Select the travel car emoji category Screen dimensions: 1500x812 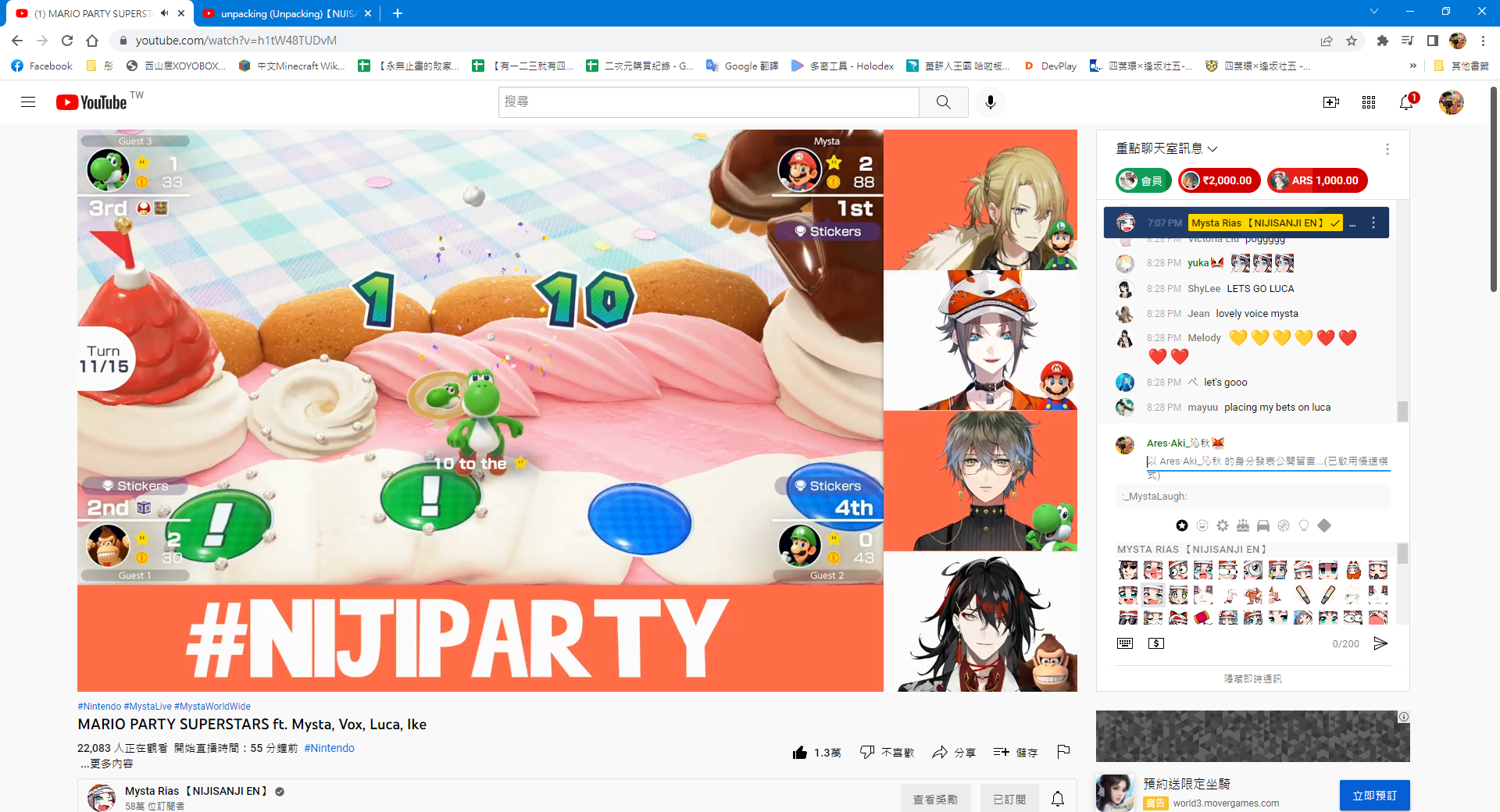pos(1263,525)
